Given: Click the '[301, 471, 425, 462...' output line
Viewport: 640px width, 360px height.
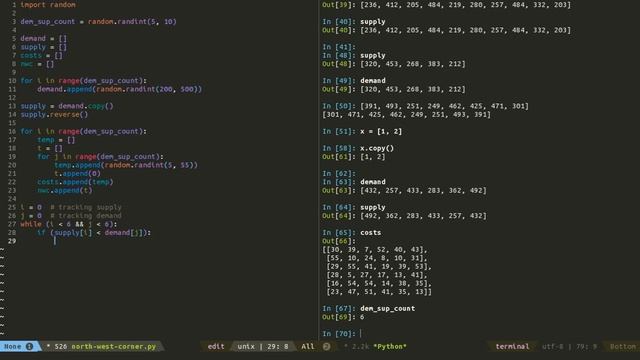Looking at the screenshot, I should pyautogui.click(x=407, y=115).
